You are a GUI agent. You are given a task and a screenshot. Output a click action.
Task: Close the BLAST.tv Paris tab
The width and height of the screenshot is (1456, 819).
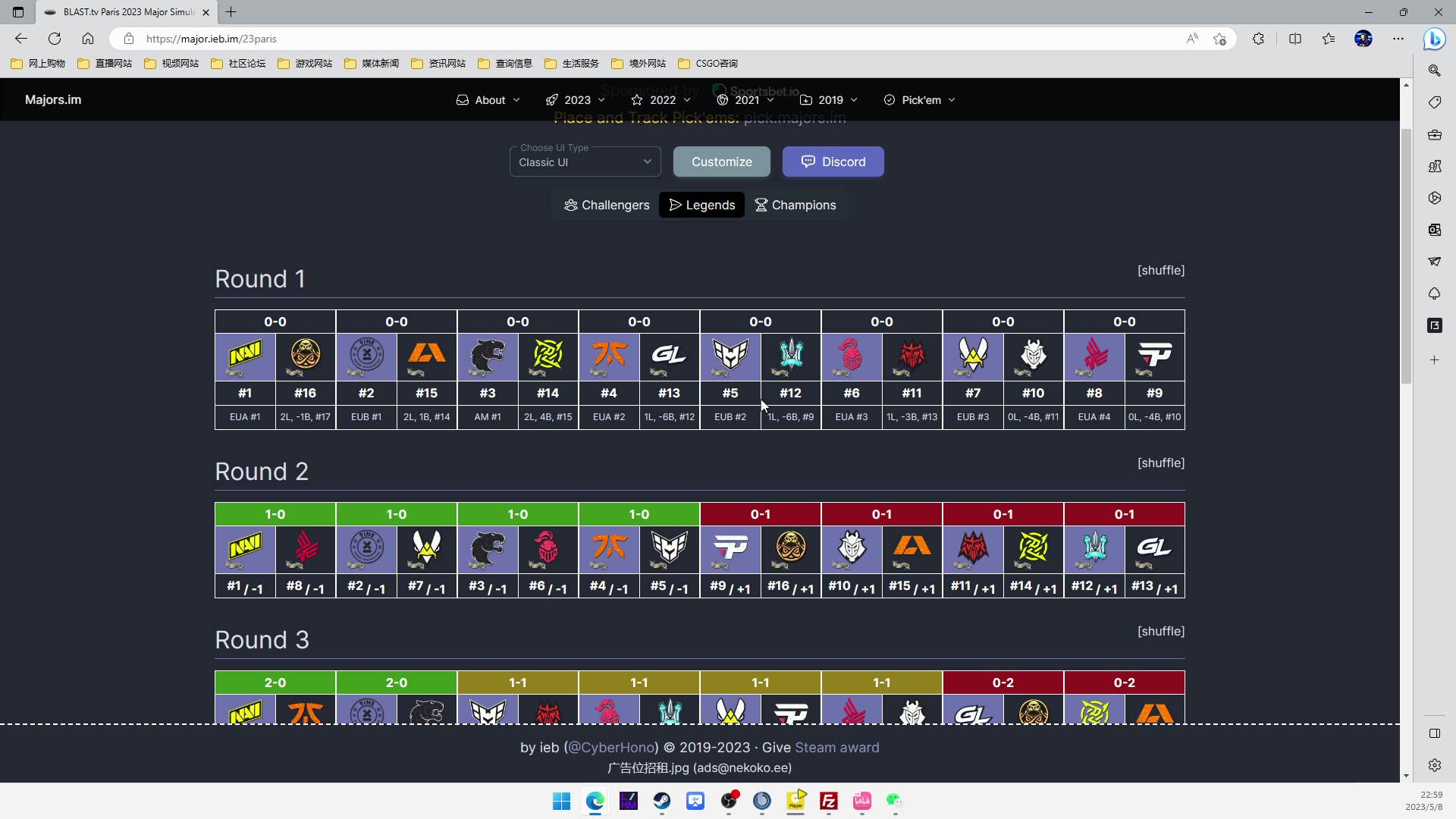tap(206, 12)
